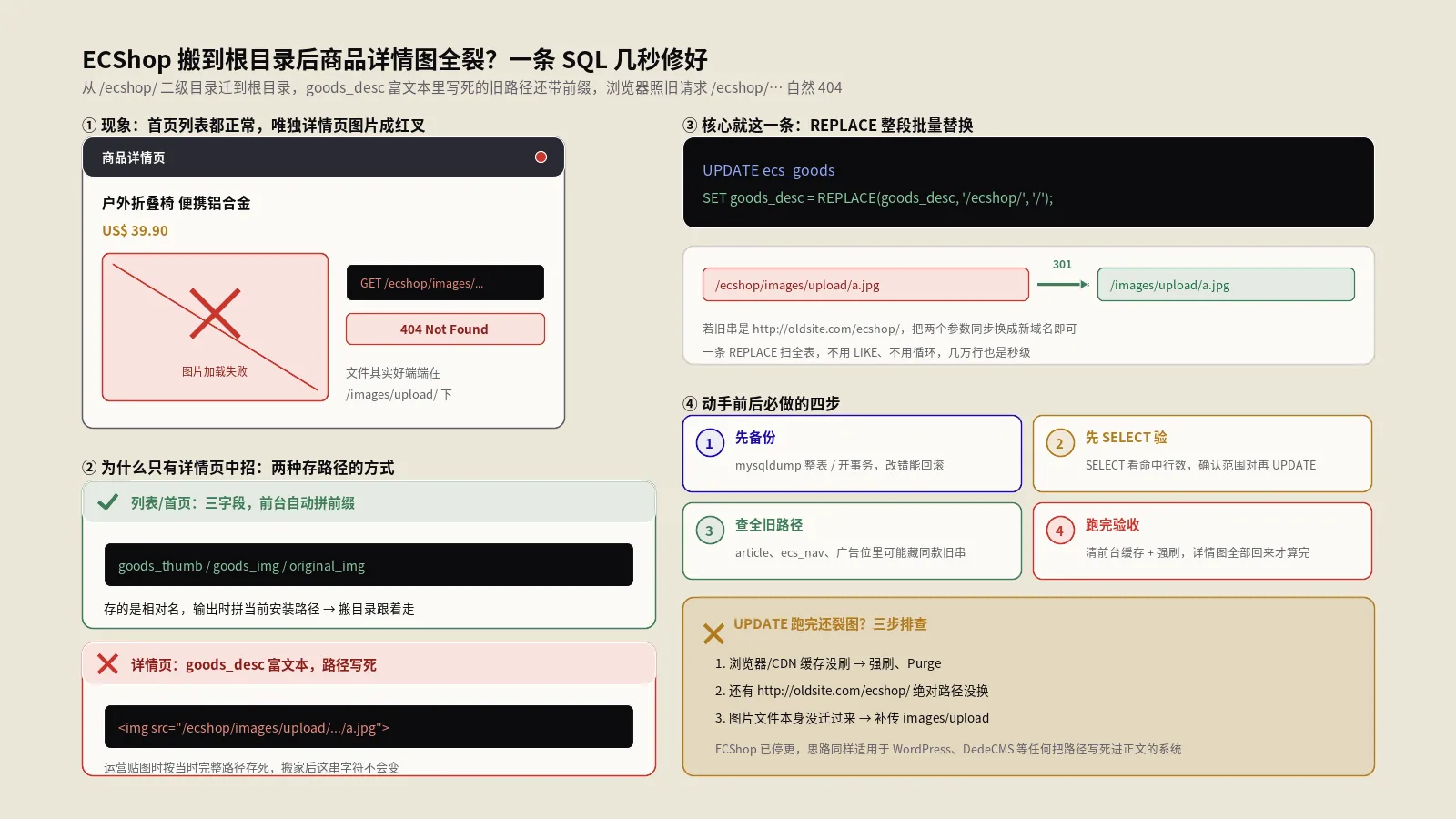
Task: Click the mysqldump 整表 description text
Action: pos(840,465)
